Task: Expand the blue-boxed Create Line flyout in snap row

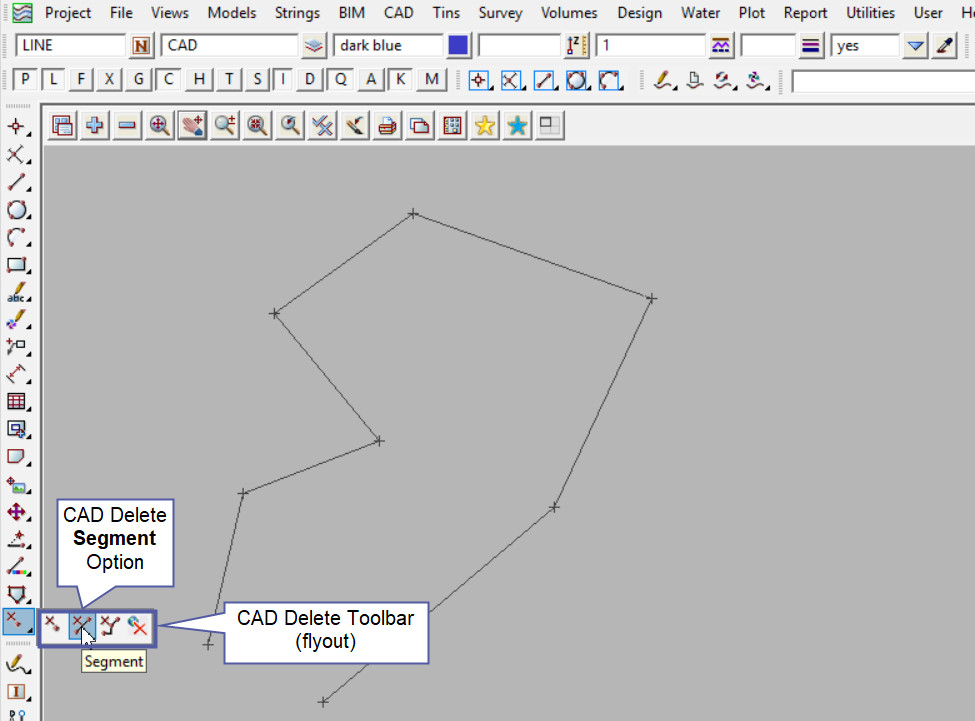Action: [545, 80]
